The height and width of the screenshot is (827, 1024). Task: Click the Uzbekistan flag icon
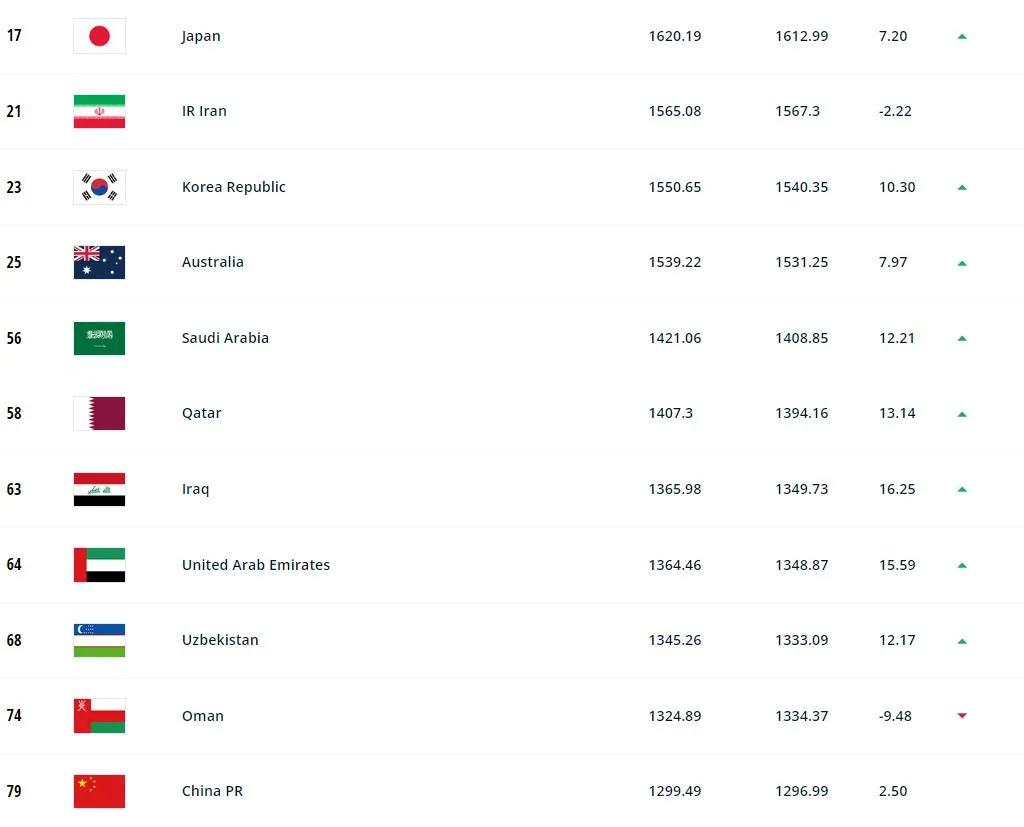99,640
